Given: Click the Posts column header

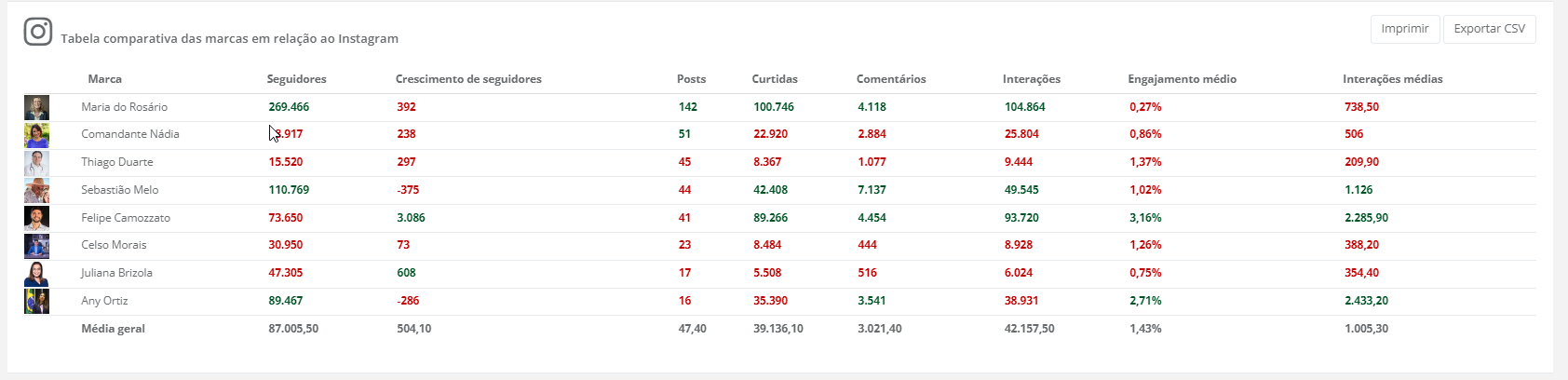Looking at the screenshot, I should 691,79.
